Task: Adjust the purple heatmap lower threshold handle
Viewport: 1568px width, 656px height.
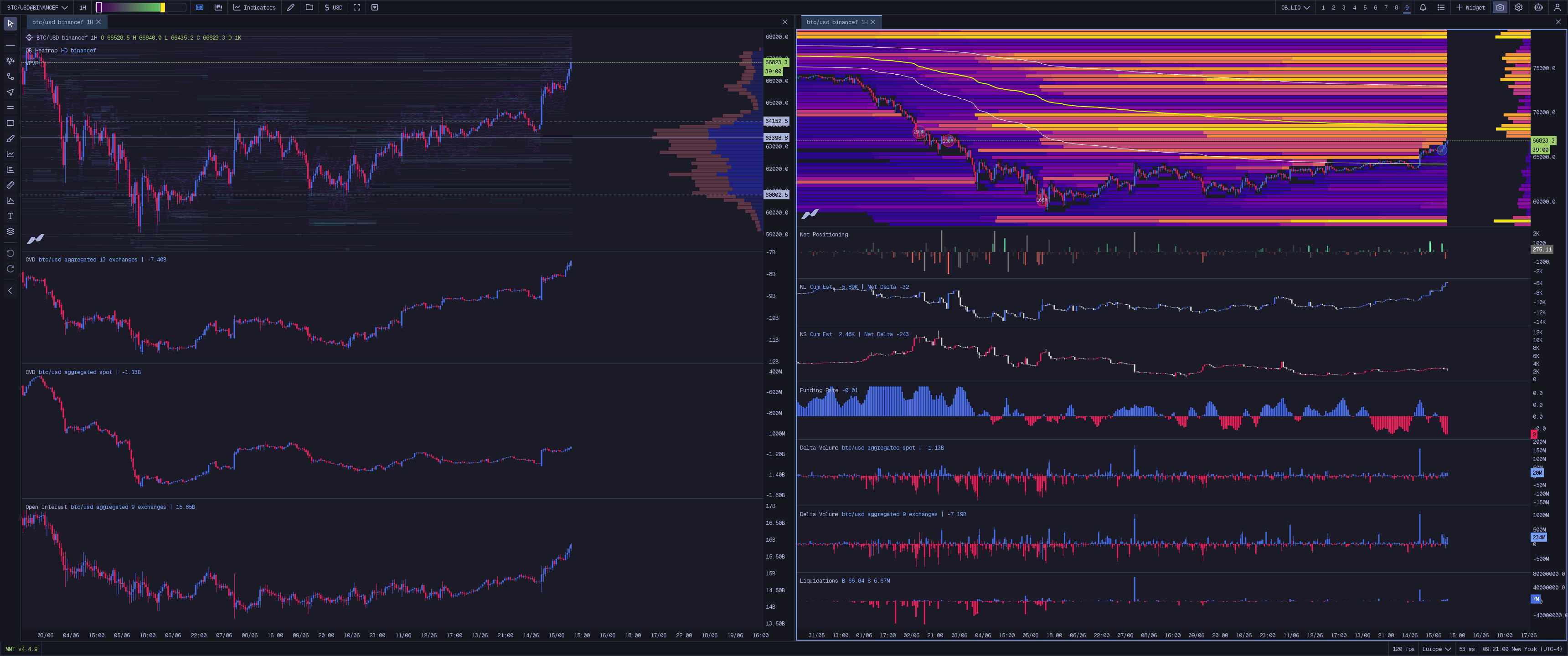Action: pos(99,7)
